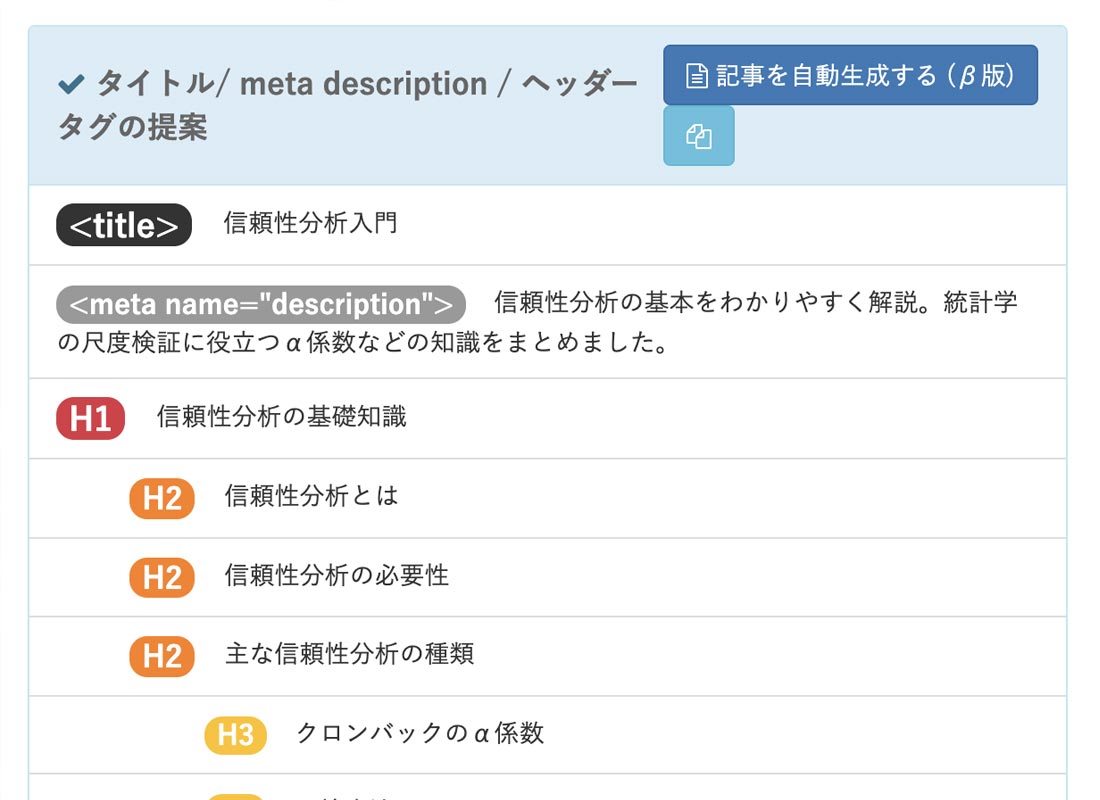This screenshot has width=1100, height=800.
Task: Click the title row containing the <title> badge
Action: [x=550, y=224]
